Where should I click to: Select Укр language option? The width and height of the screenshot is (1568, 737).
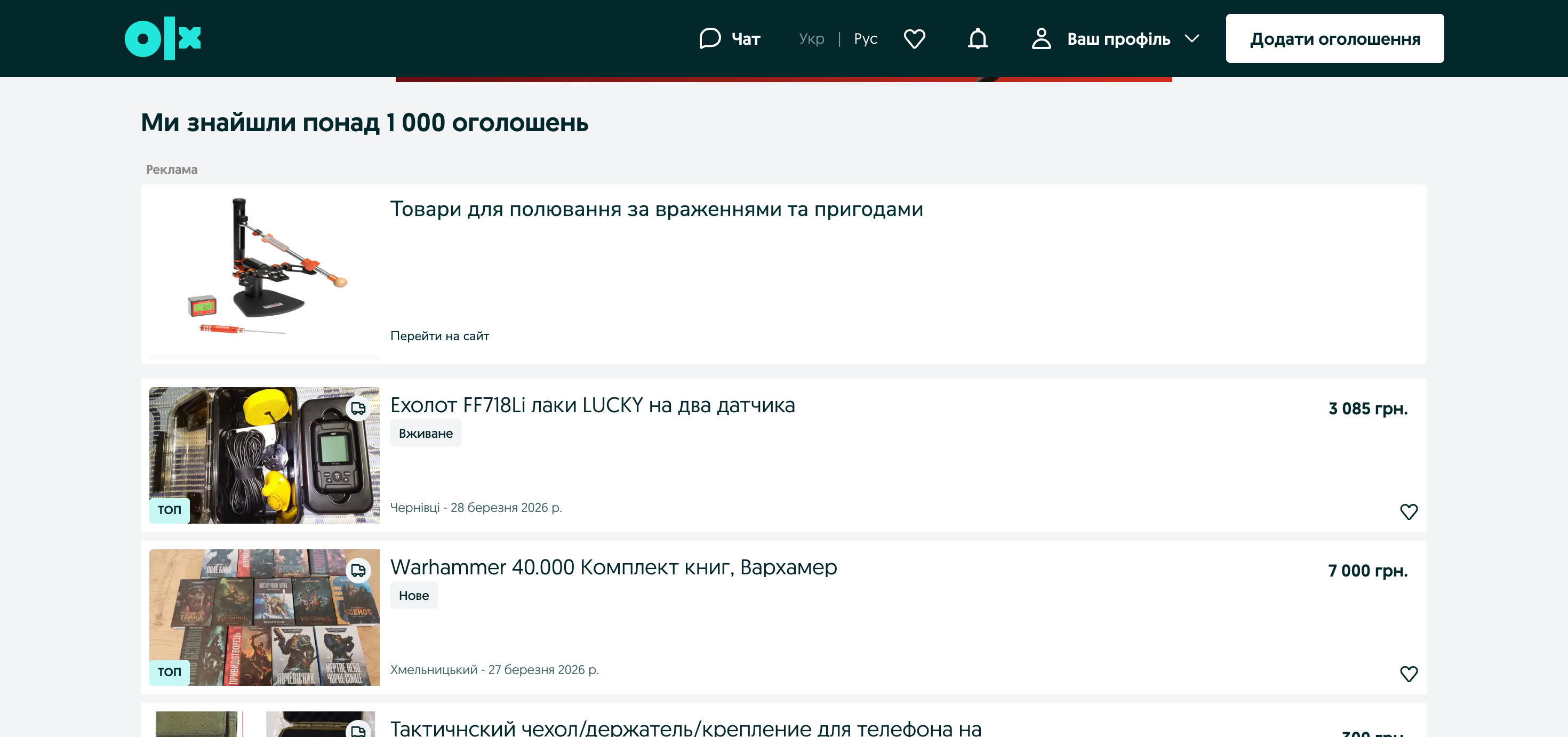811,38
